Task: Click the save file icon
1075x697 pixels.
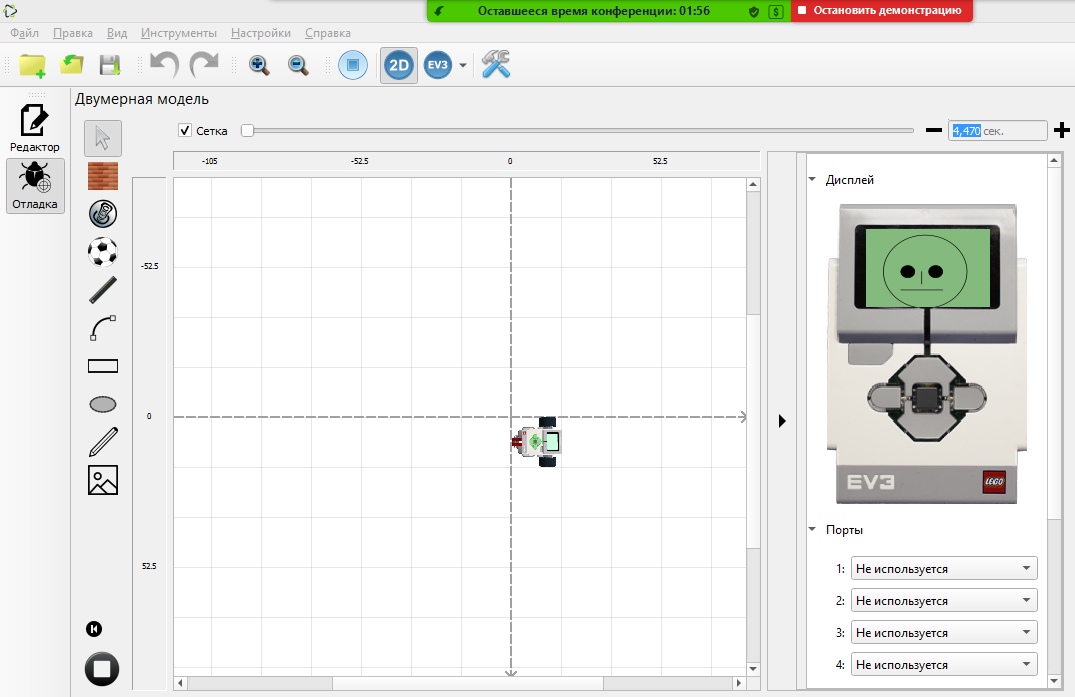Action: [110, 65]
